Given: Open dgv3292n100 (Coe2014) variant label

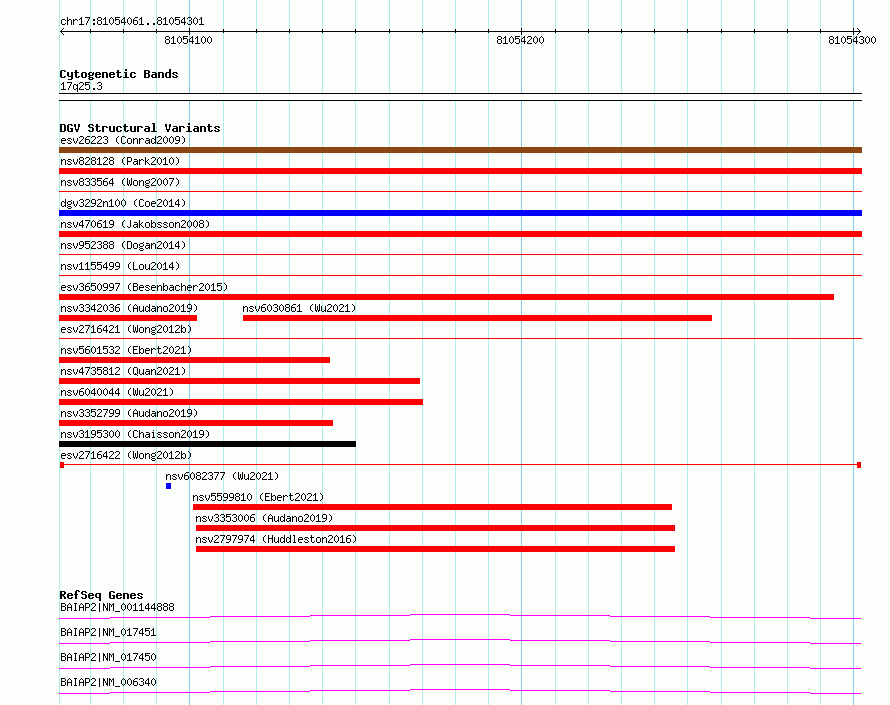Looking at the screenshot, I should (123, 203).
